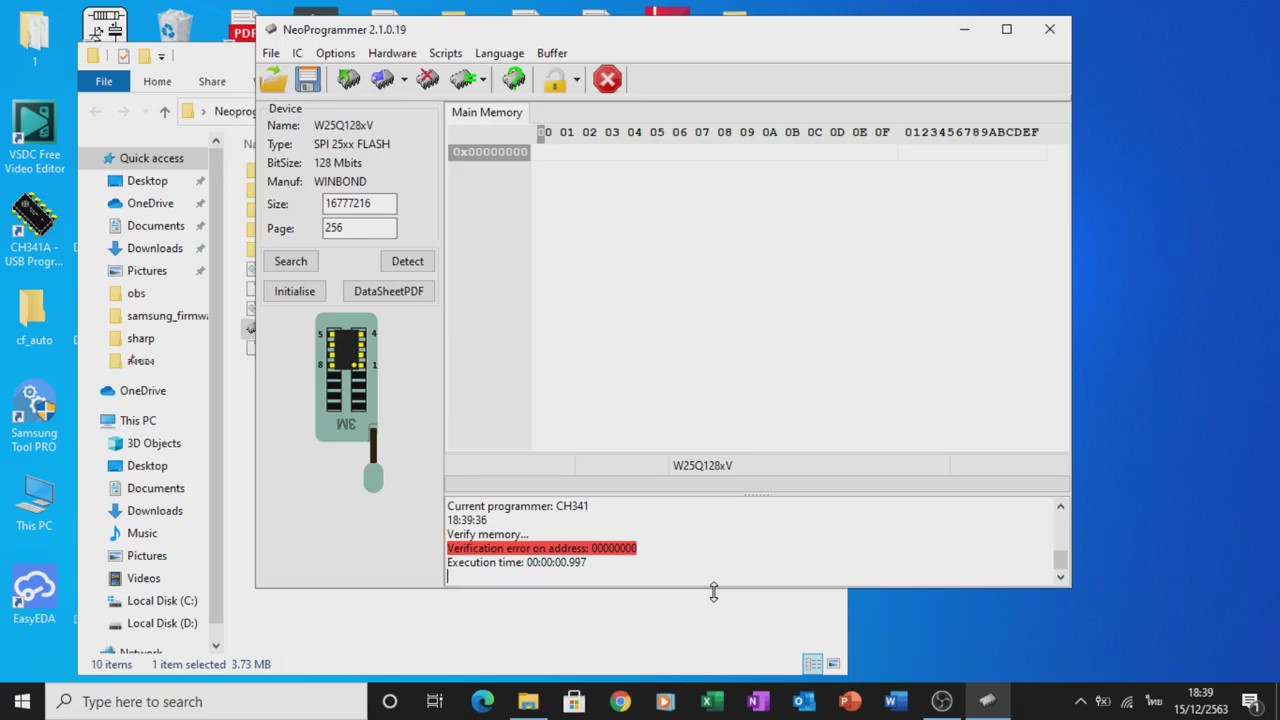Screen dimensions: 1280x720
Task: Open the IC menu
Action: click(297, 53)
